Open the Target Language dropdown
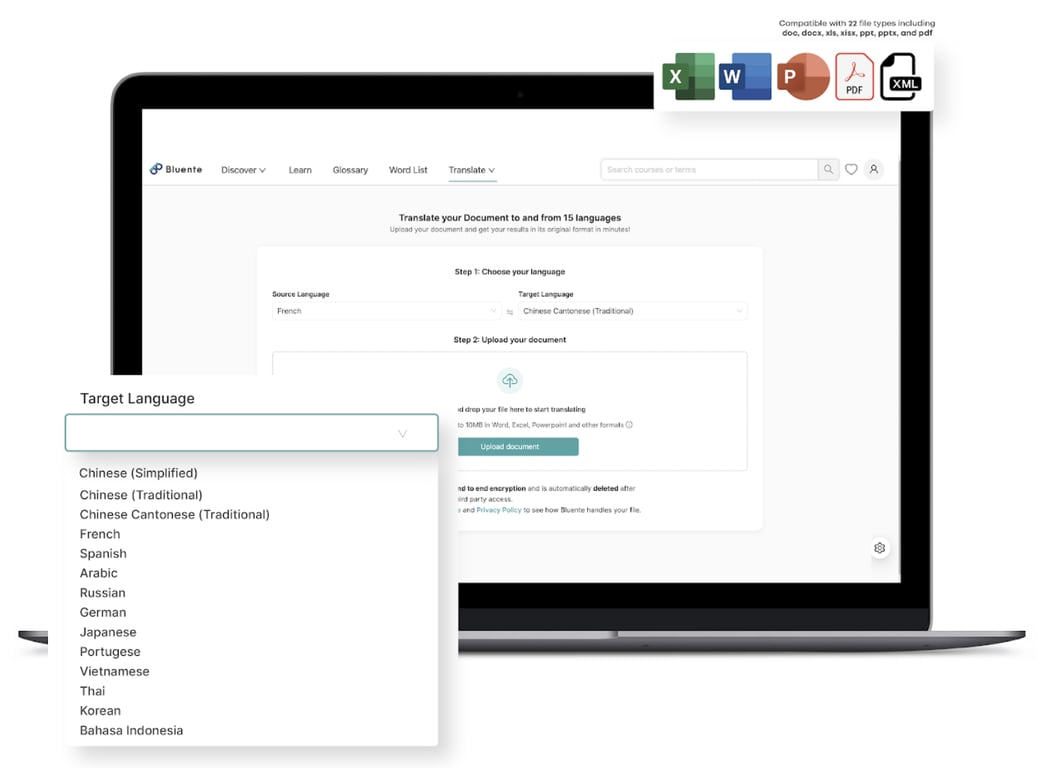 (x=251, y=432)
